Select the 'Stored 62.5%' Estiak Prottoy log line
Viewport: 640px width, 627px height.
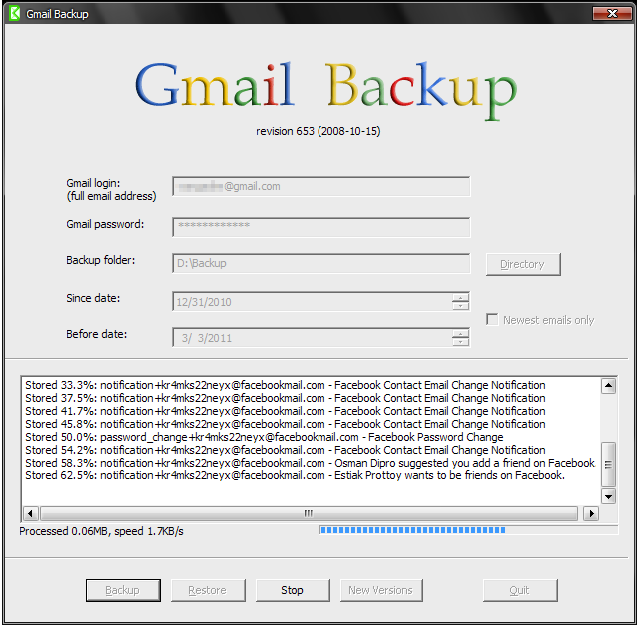(x=295, y=476)
